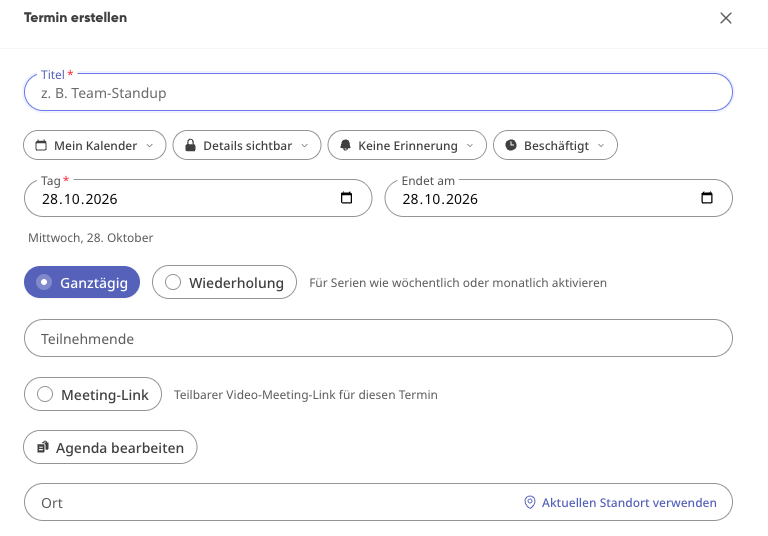The width and height of the screenshot is (768, 536).
Task: Expand the Details sichtbar chevron arrow
Action: [x=305, y=146]
